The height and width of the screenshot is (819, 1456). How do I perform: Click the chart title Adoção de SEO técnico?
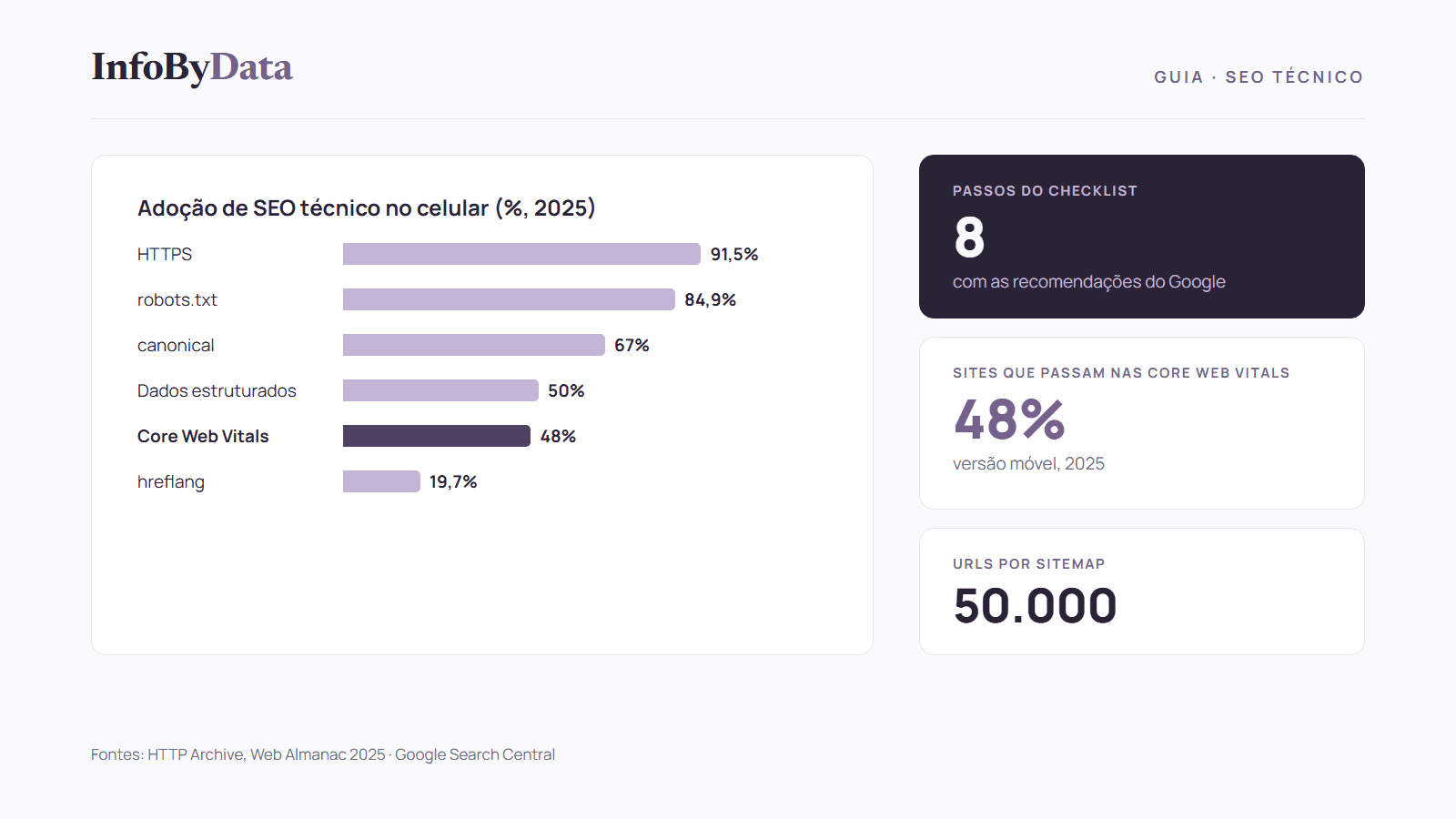(x=366, y=208)
